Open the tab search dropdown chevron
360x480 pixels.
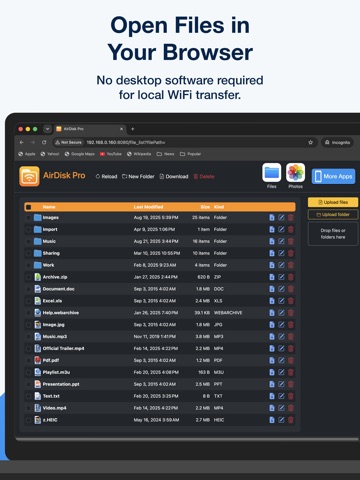pos(47,129)
